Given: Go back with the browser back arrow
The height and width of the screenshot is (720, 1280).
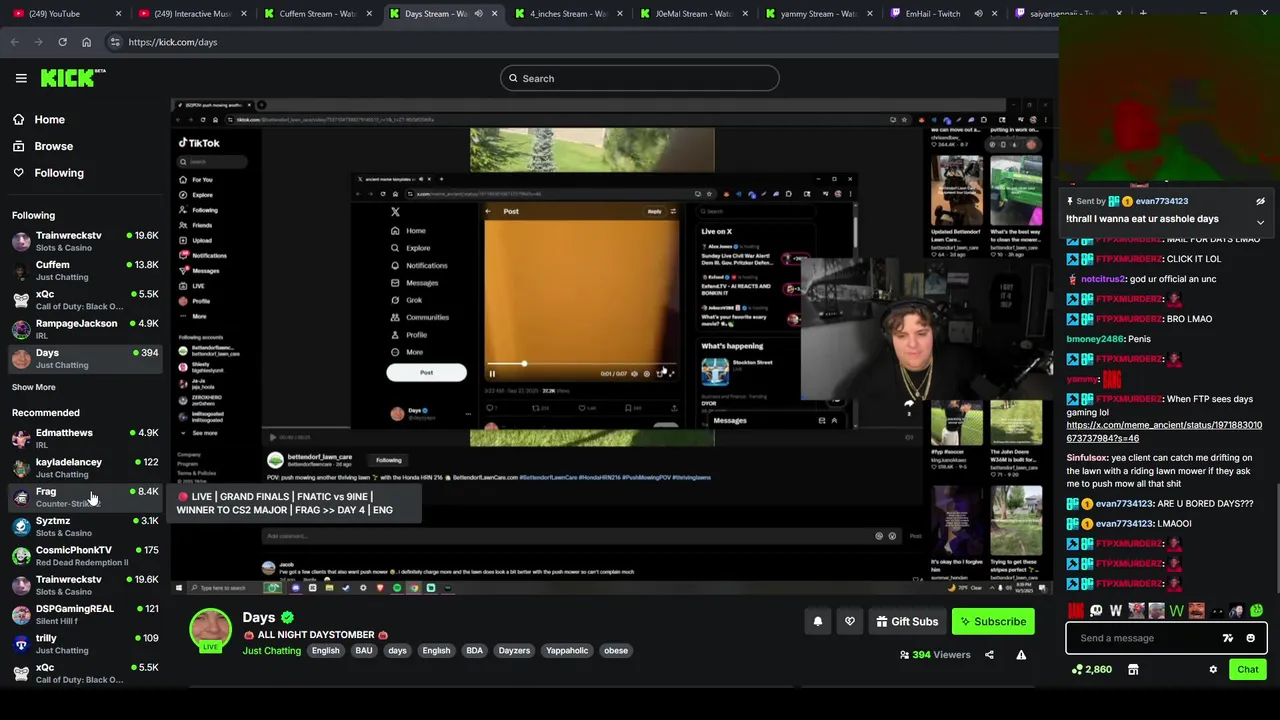Looking at the screenshot, I should coord(14,42).
